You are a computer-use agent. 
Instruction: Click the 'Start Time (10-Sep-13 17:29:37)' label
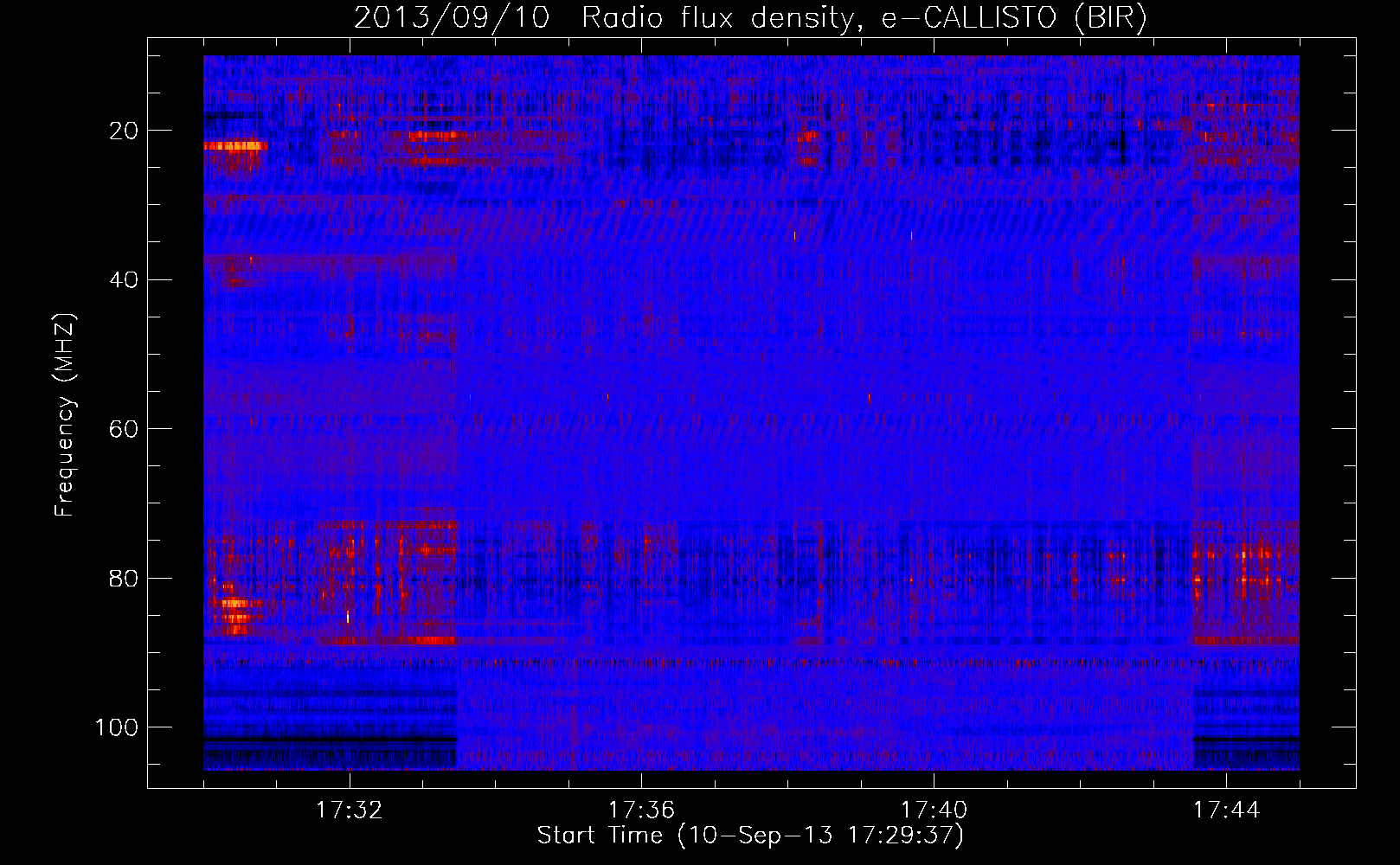click(750, 836)
